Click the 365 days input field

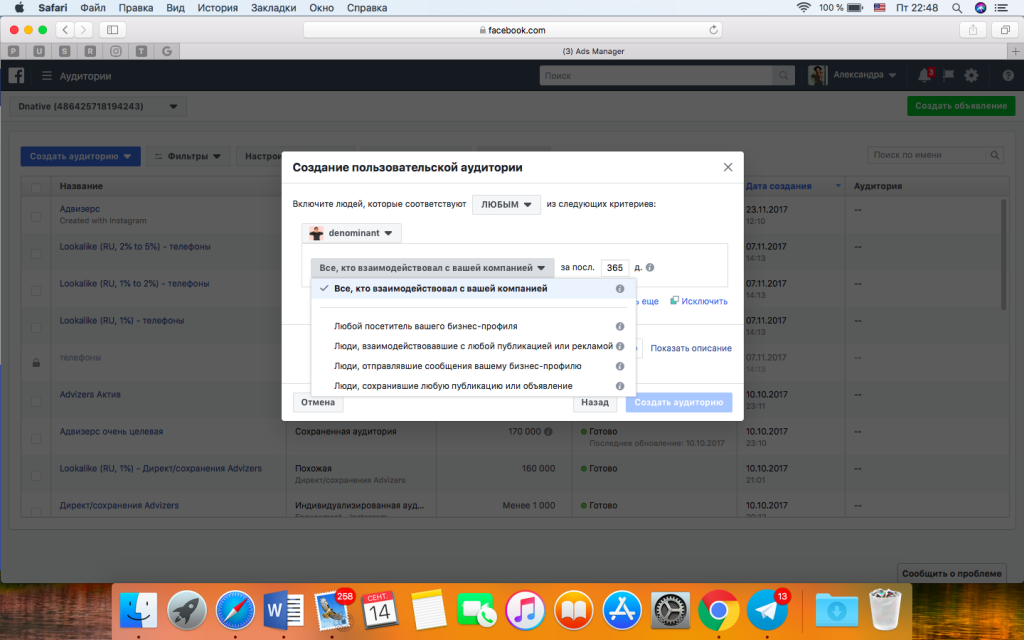[x=615, y=268]
